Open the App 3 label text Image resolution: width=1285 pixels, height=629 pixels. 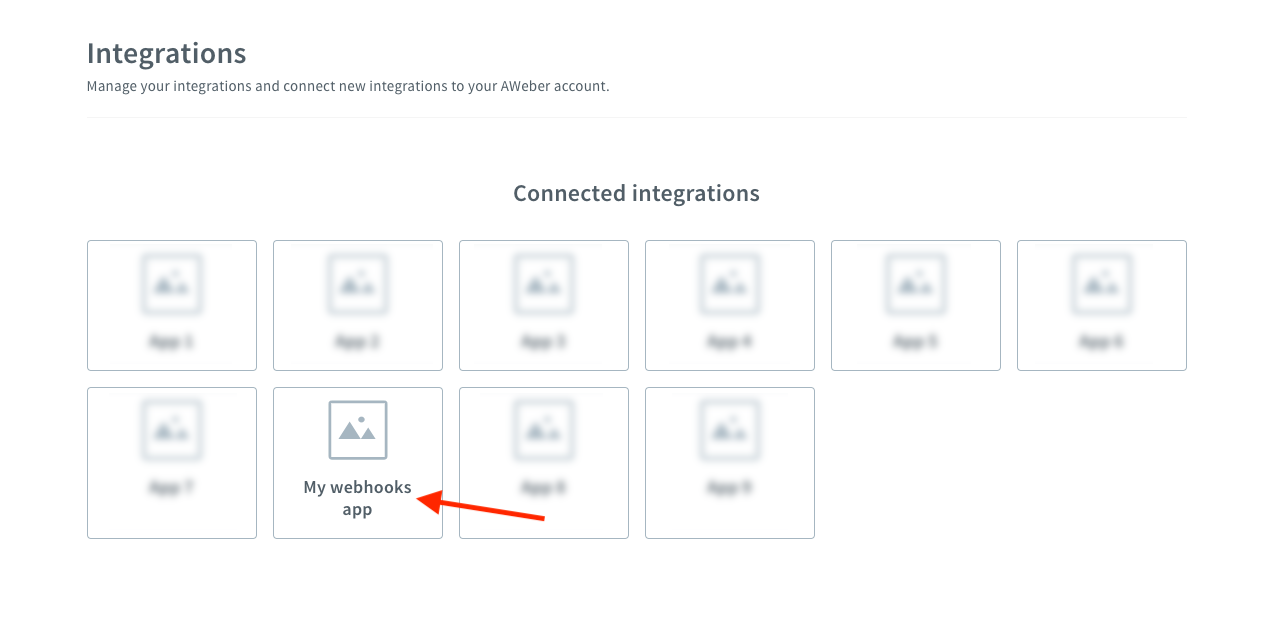click(544, 342)
